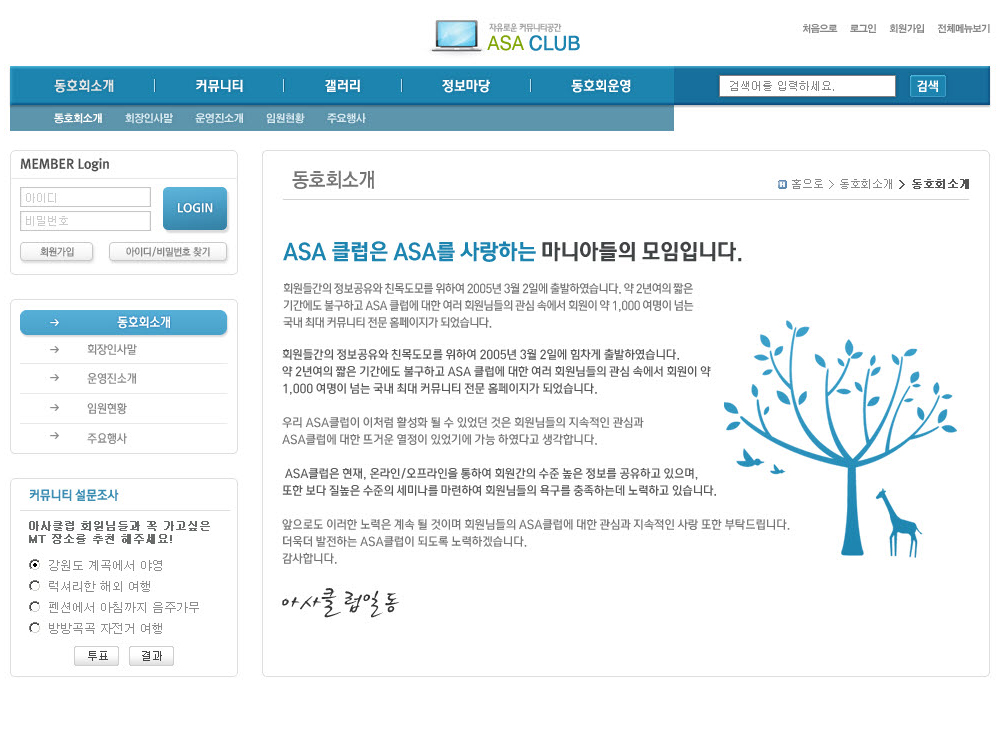Viewport: 1000px width, 750px height.
Task: Submit the survey with the 투표 button
Action: coord(97,656)
